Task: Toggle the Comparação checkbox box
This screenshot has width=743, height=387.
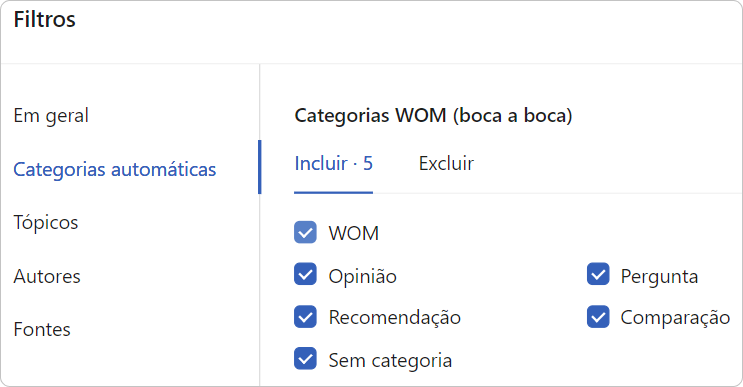Action: click(598, 317)
